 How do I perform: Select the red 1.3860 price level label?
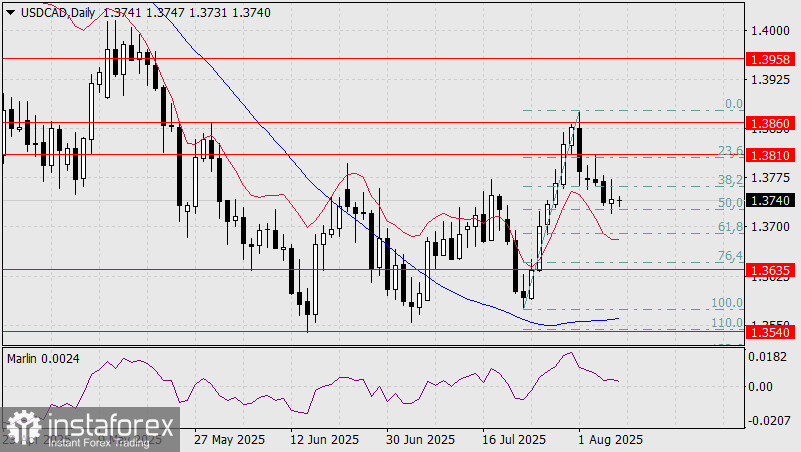(770, 123)
